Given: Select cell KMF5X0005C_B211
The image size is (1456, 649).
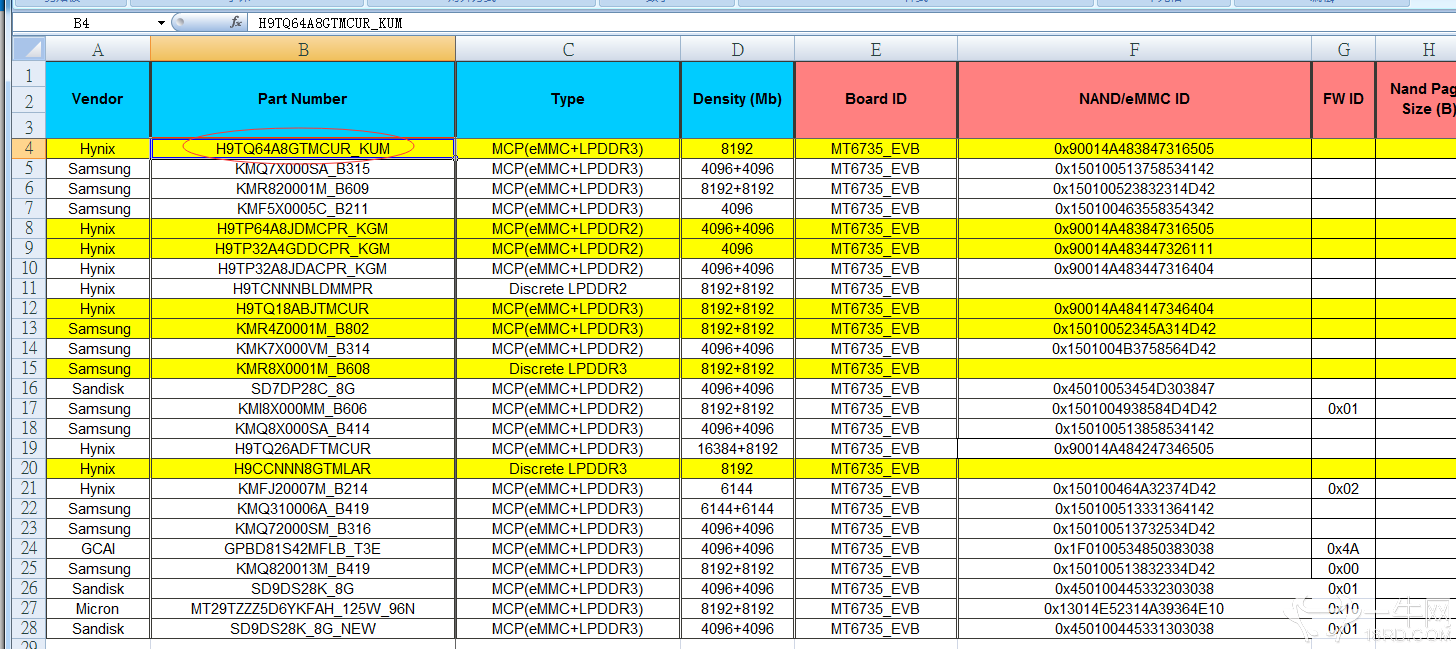Looking at the screenshot, I should point(303,209).
